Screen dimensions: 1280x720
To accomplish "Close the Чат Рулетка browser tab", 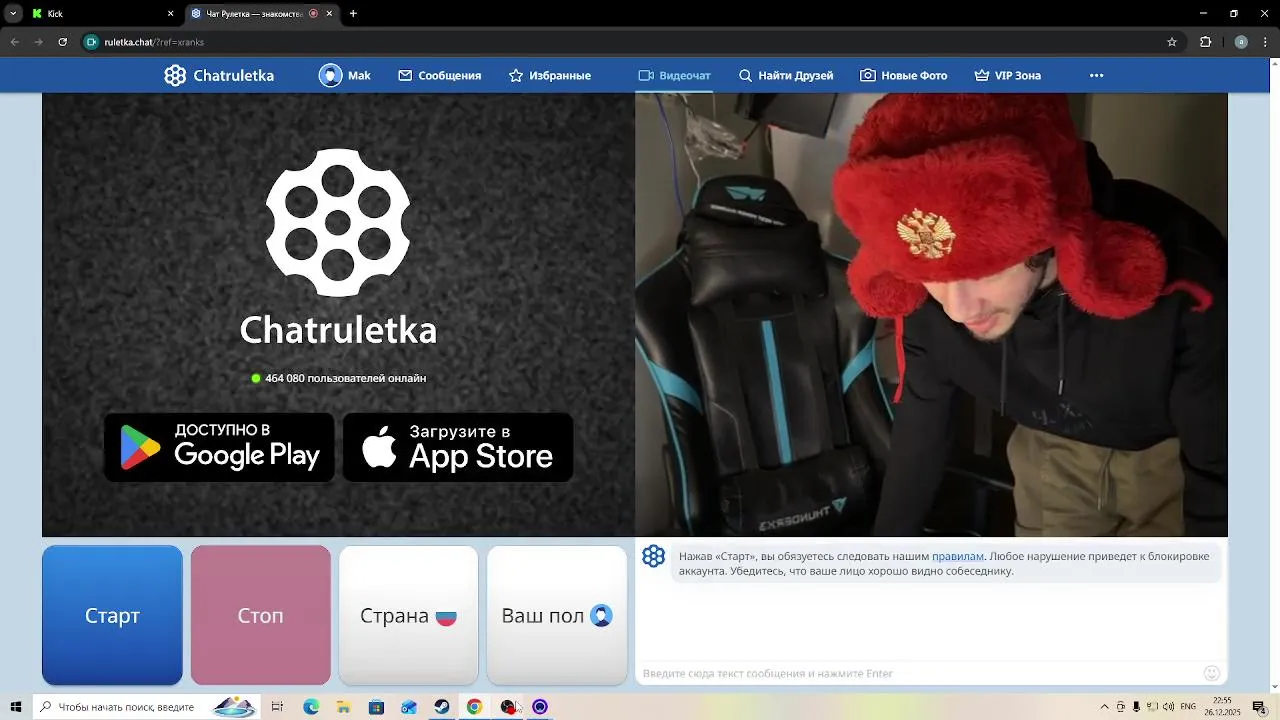I will pos(331,14).
